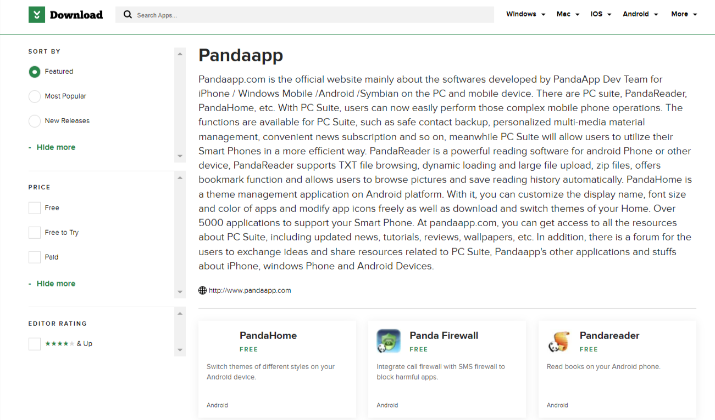Click the Price panel down arrow
Screen dimensions: 715x420
coord(180,292)
